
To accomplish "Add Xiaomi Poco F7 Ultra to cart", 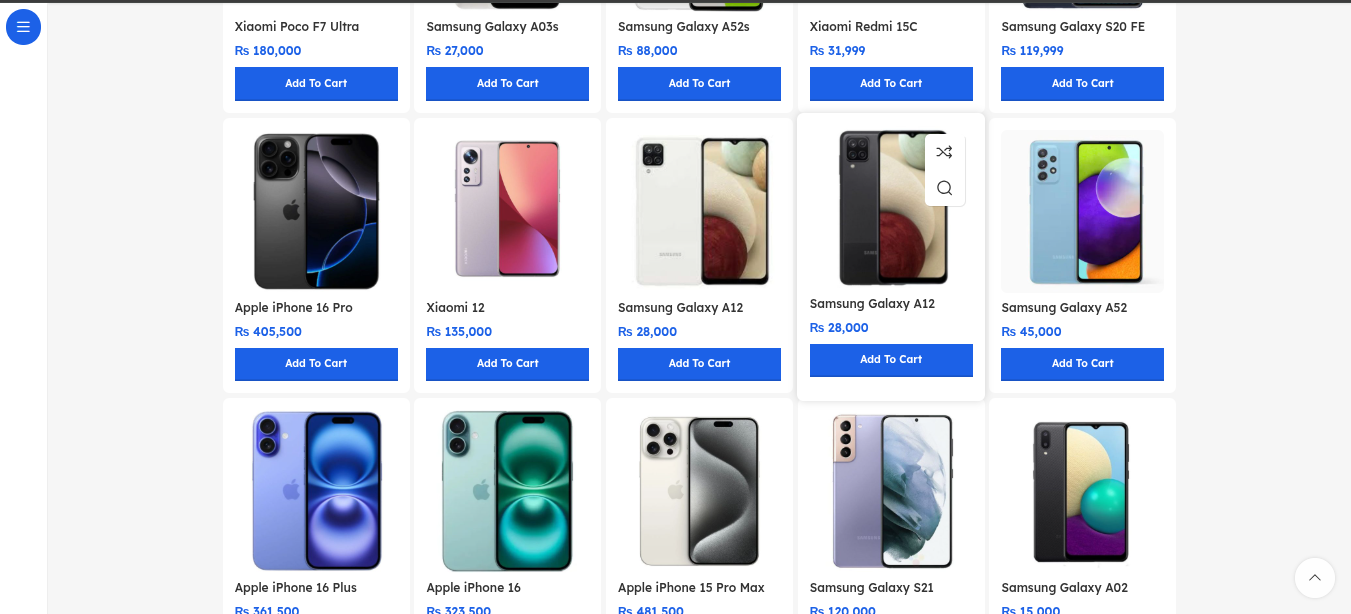I will [316, 84].
